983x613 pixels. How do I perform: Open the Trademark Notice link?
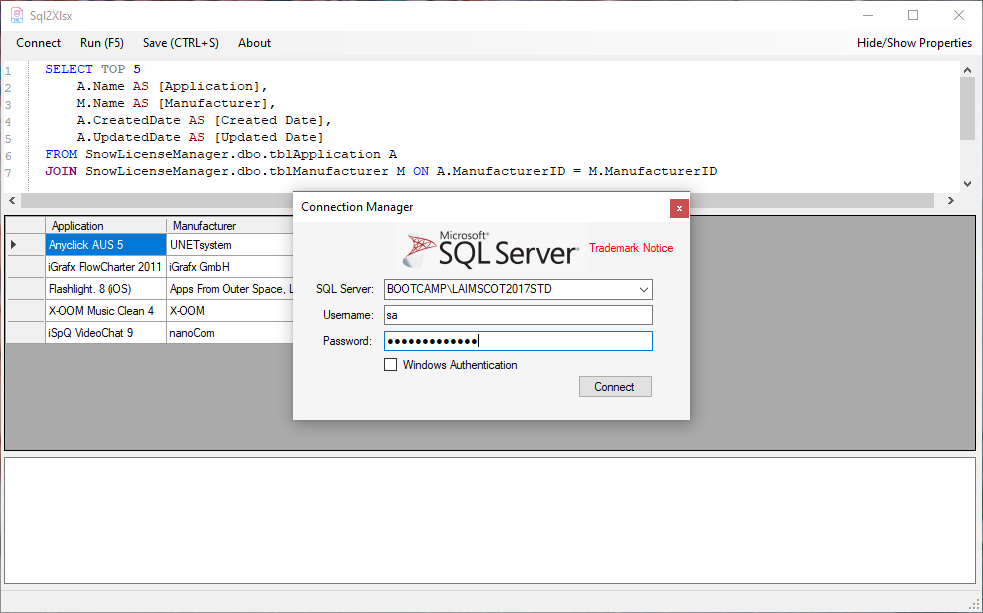click(631, 248)
